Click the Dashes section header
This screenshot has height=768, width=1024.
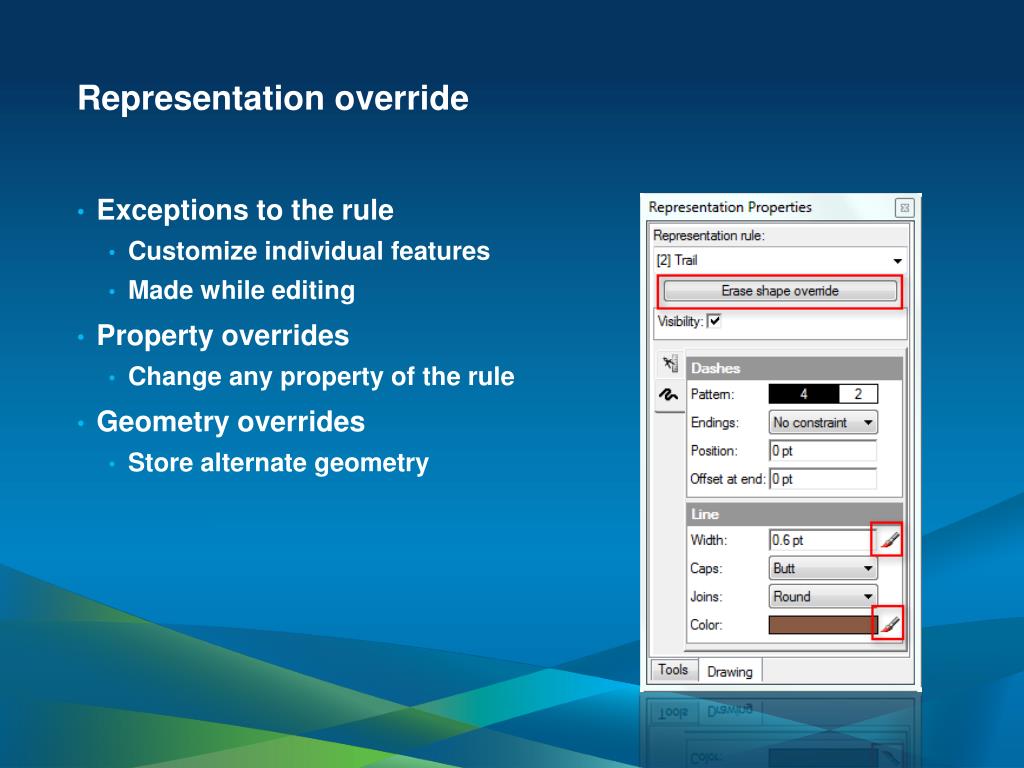tap(794, 368)
